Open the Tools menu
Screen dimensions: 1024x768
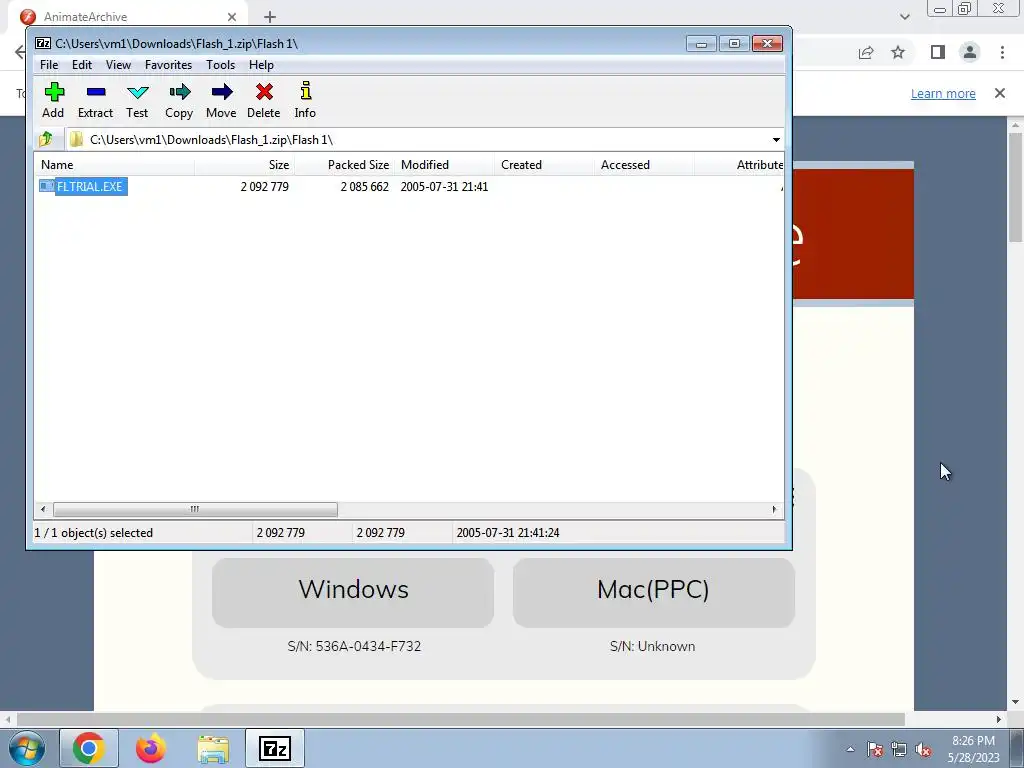tap(221, 65)
